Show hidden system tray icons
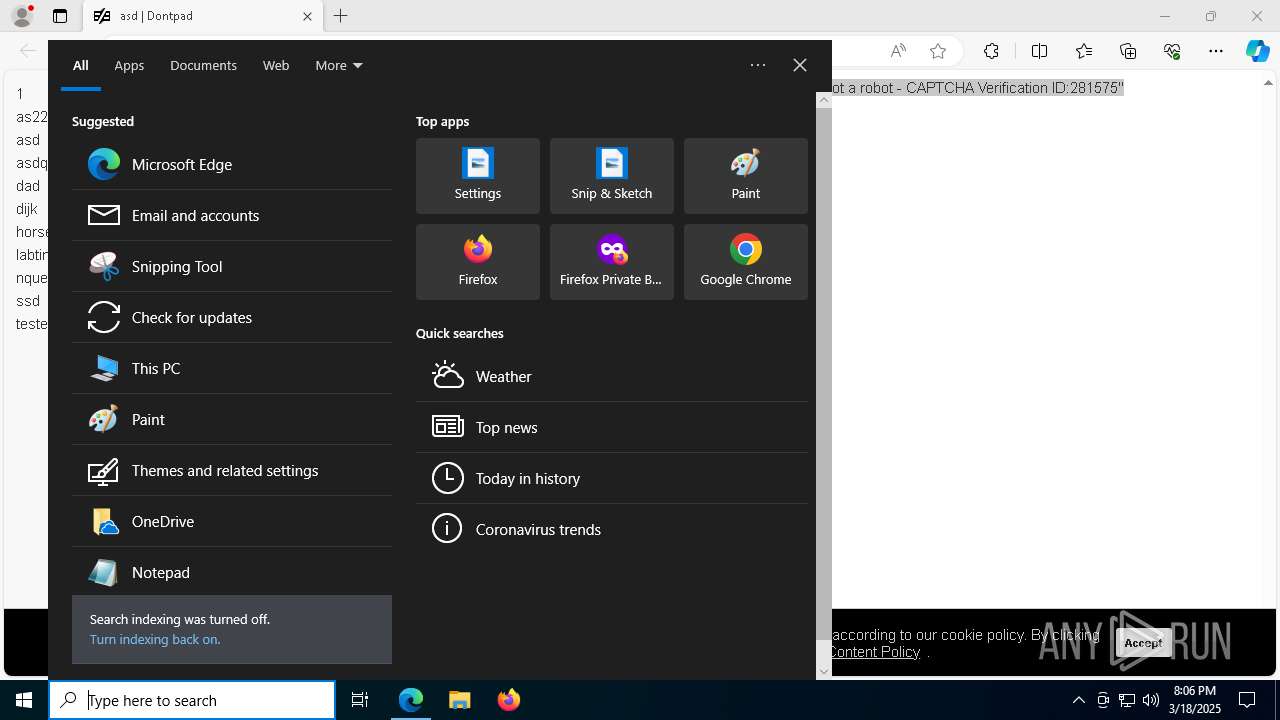1280x720 pixels. (x=1079, y=700)
